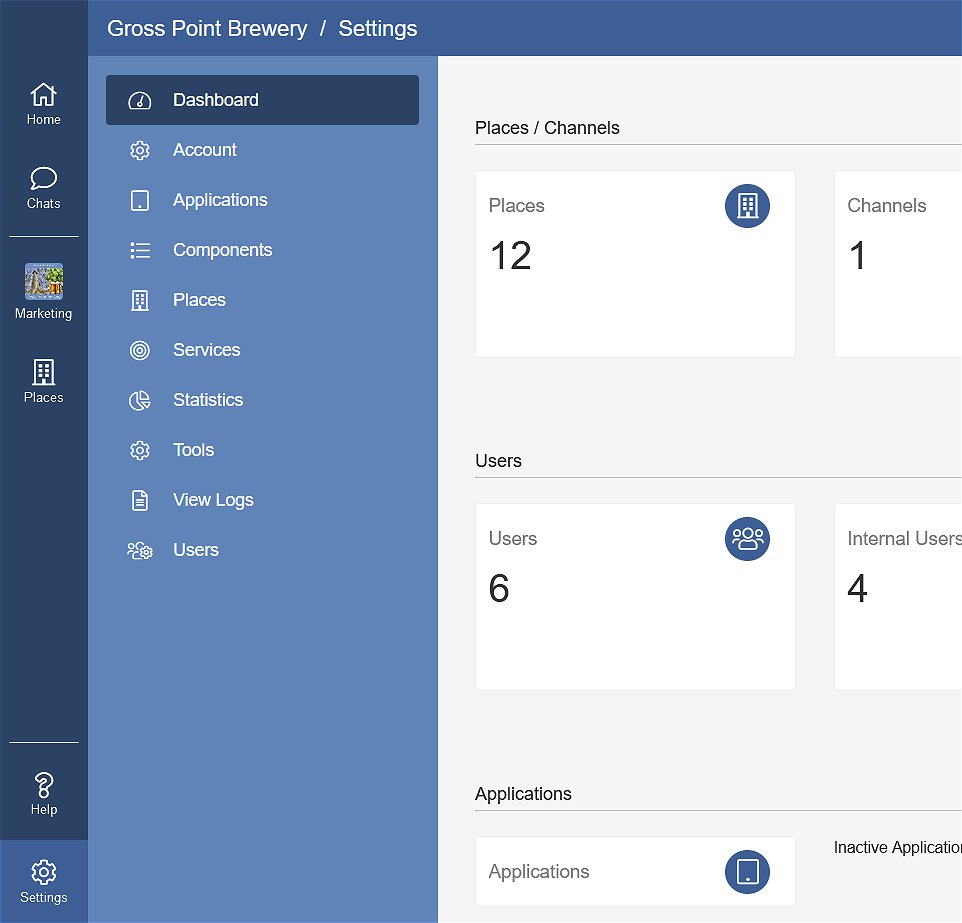
Task: Open Chats from the left rail
Action: pyautogui.click(x=44, y=188)
